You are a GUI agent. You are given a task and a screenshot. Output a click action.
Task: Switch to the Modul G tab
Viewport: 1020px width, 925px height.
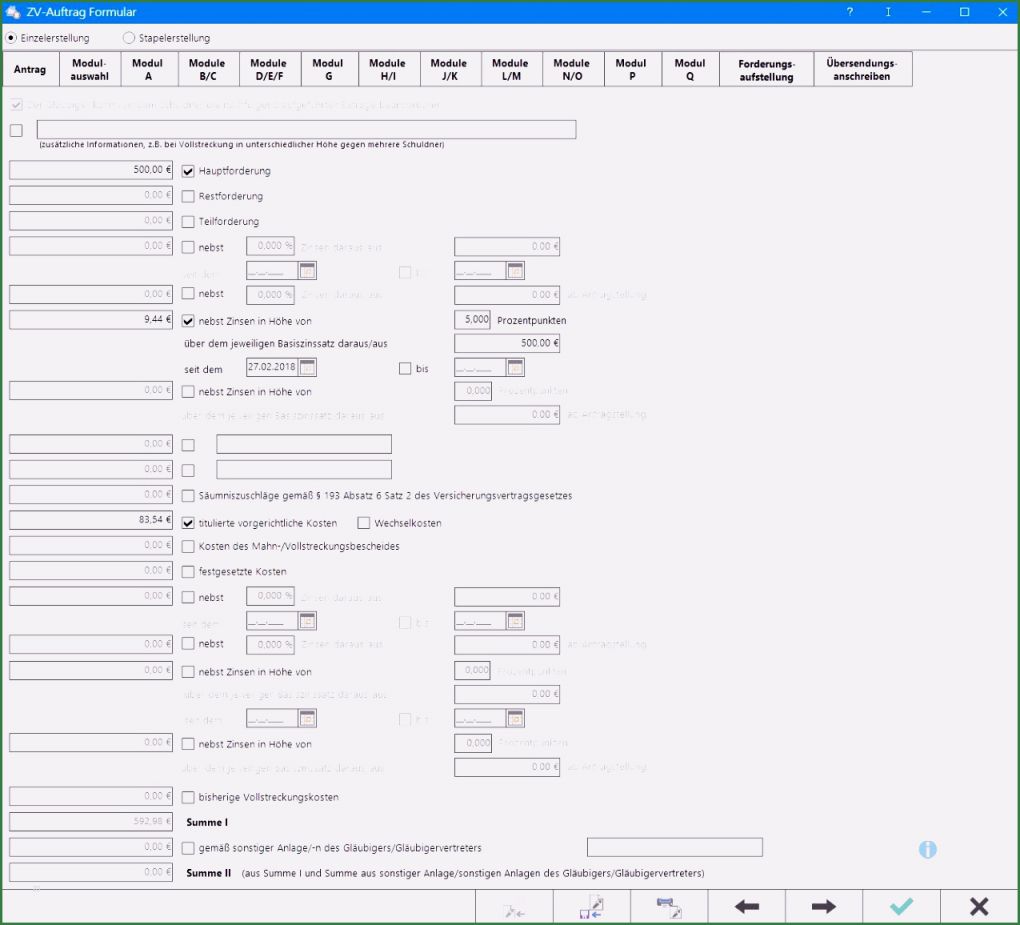point(327,70)
